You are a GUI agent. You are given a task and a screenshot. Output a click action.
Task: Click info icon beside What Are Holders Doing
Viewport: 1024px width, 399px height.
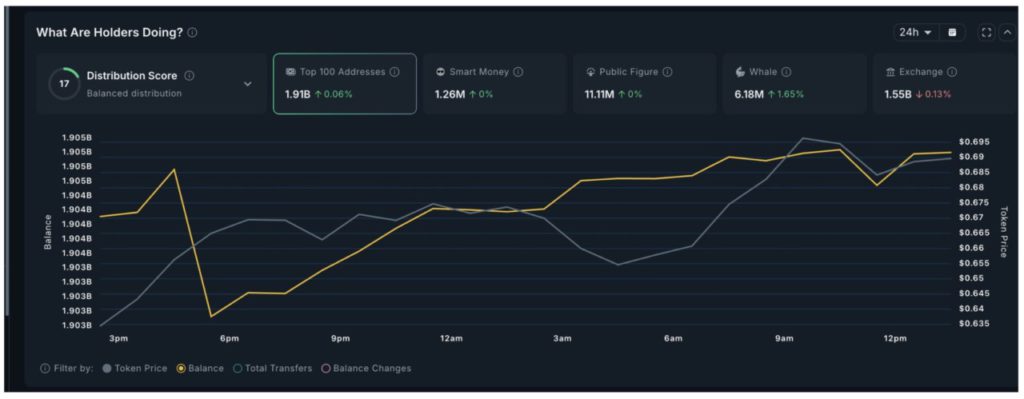tap(192, 33)
